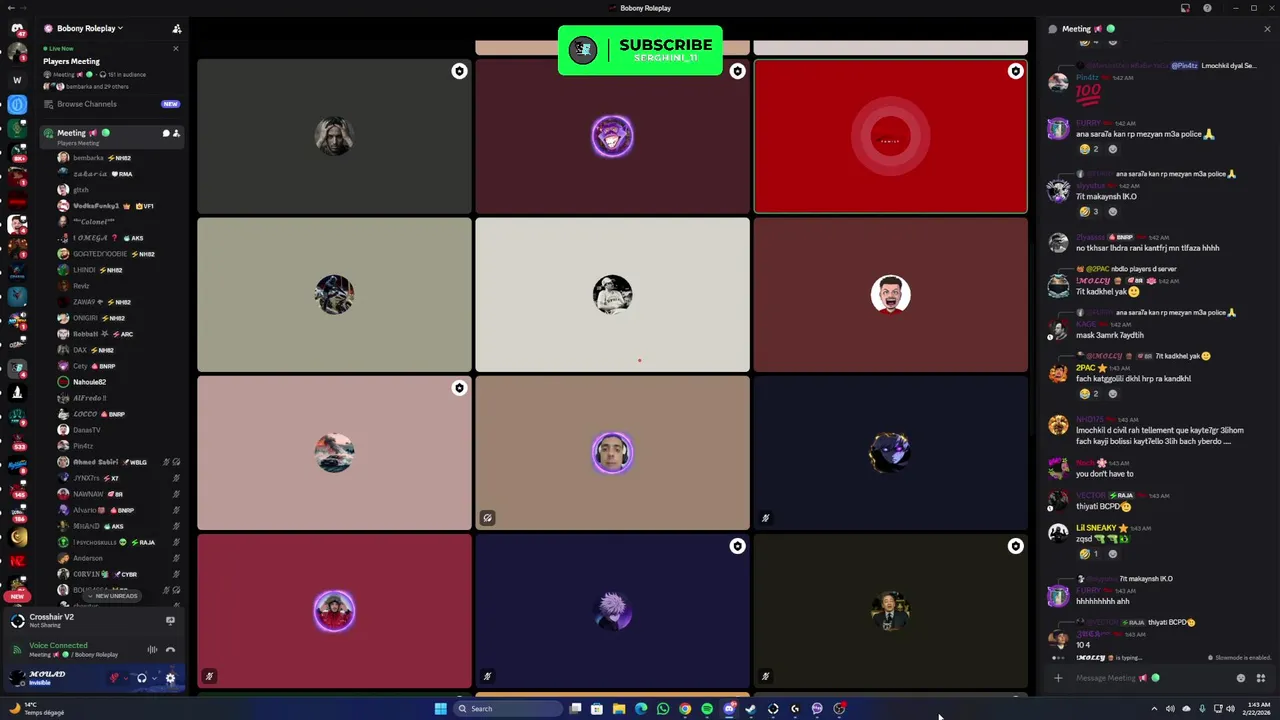
Task: Open Windows Start menu on taskbar
Action: point(440,709)
